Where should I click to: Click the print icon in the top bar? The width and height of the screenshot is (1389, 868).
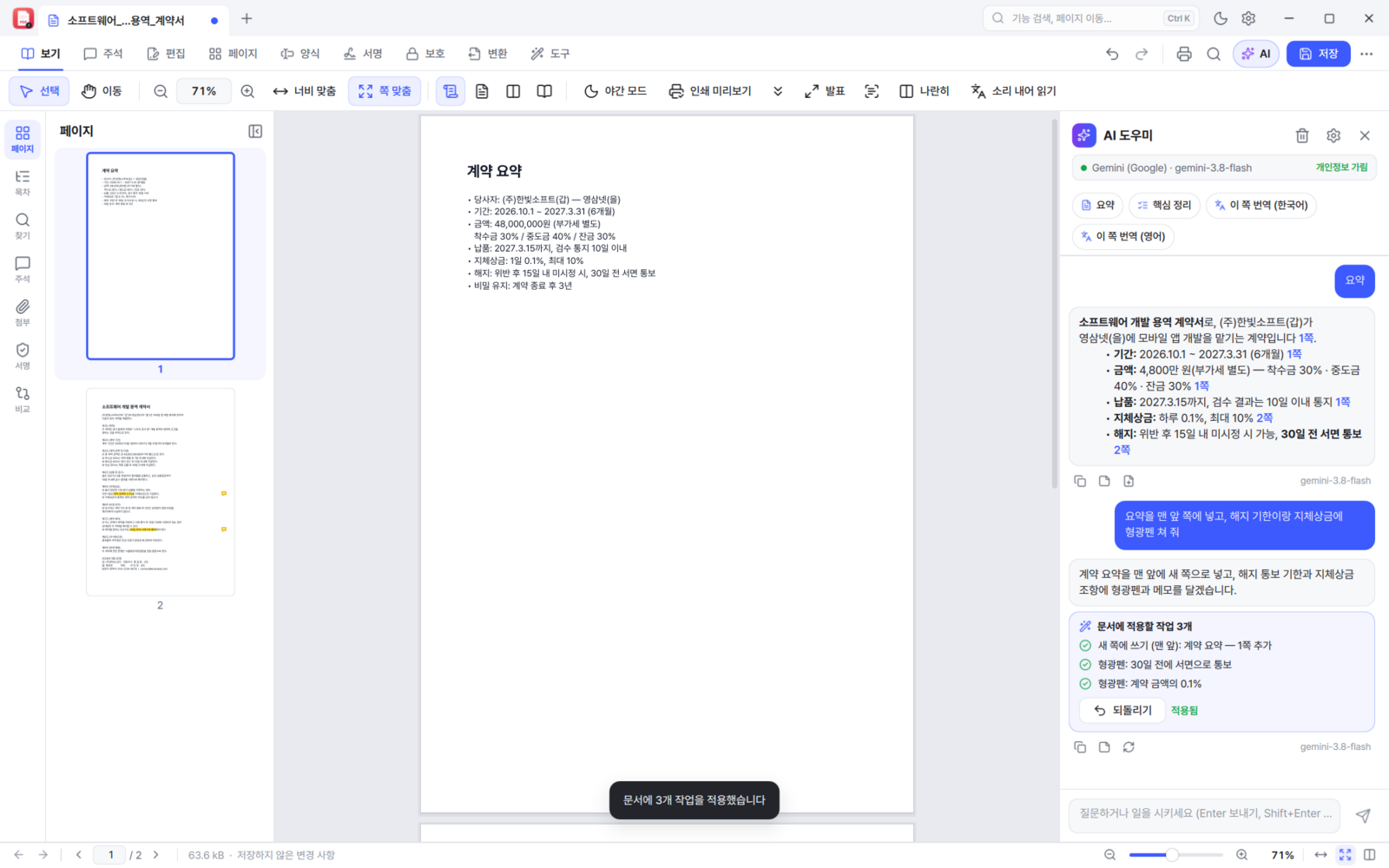(1184, 54)
